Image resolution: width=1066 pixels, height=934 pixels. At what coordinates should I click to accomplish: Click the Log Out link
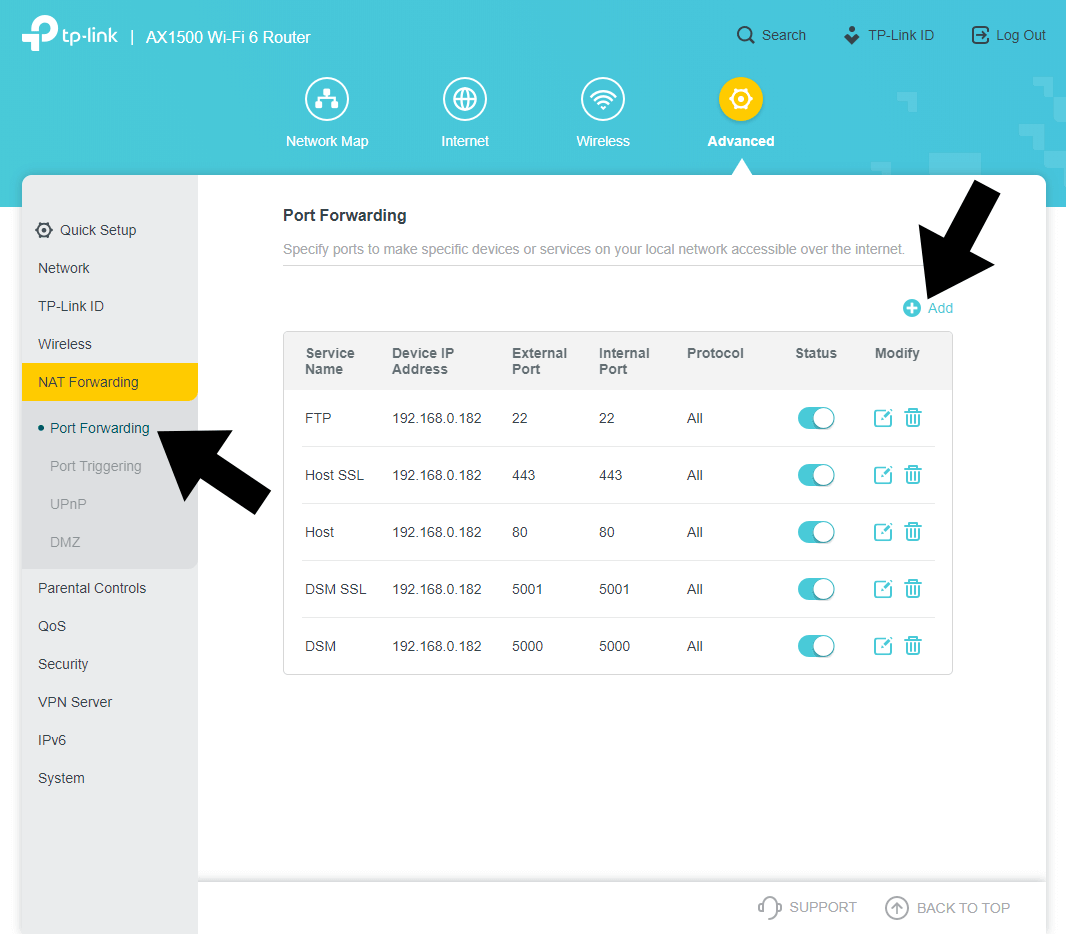(x=1008, y=35)
